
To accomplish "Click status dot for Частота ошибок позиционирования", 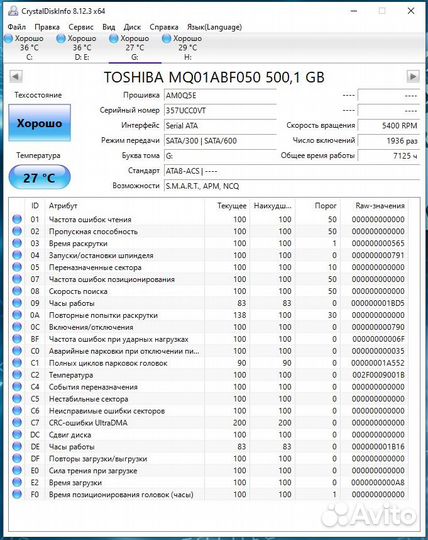I will click(x=17, y=279).
